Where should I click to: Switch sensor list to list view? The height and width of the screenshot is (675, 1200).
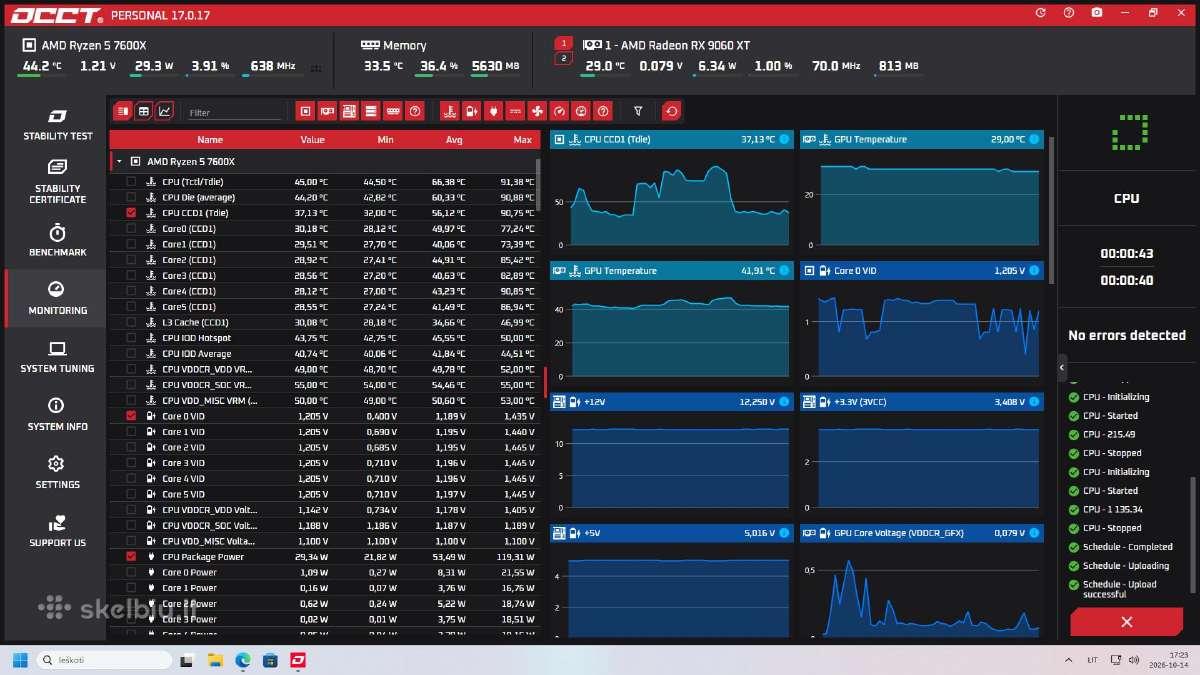coord(123,111)
